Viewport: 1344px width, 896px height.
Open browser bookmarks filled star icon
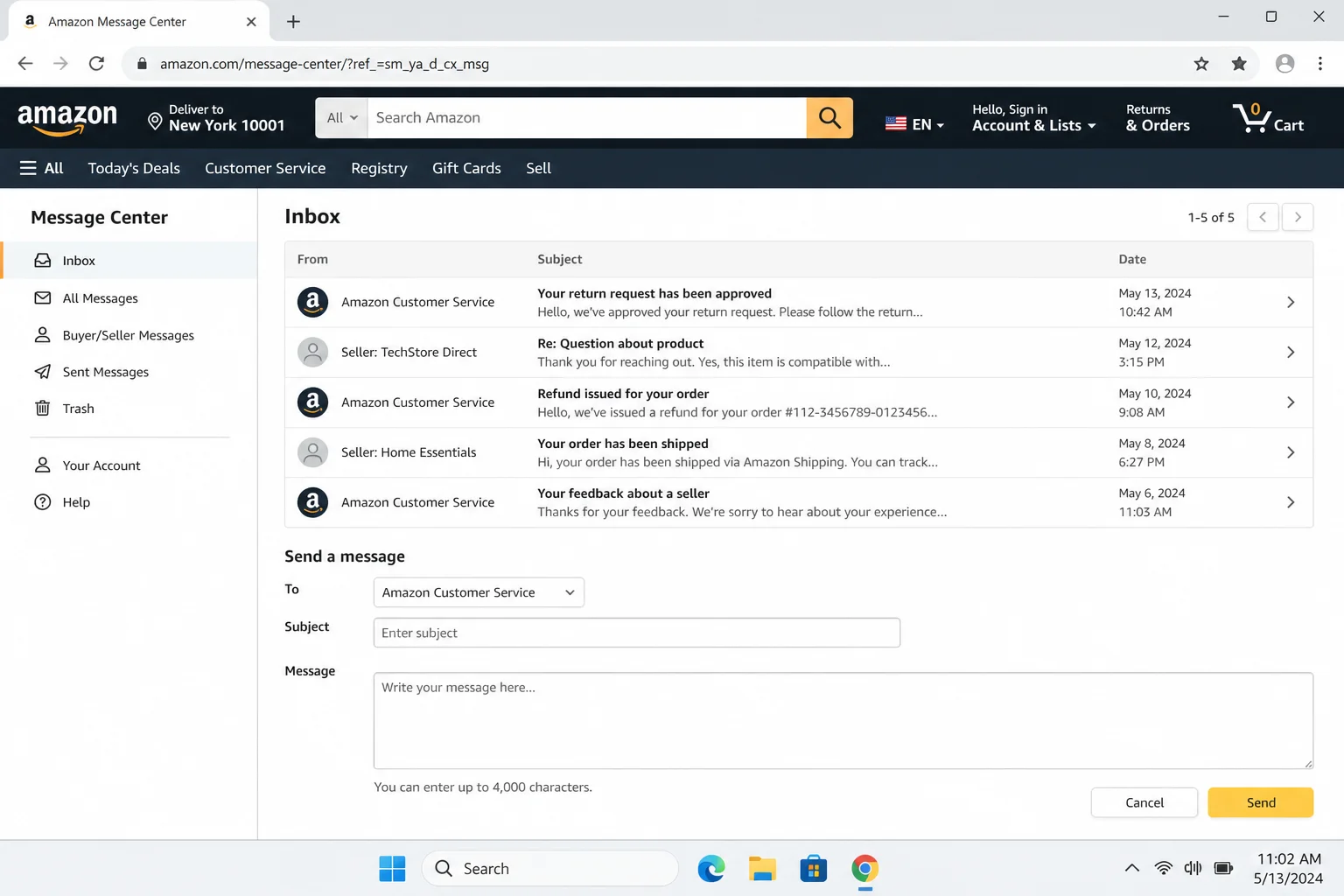pyautogui.click(x=1239, y=64)
